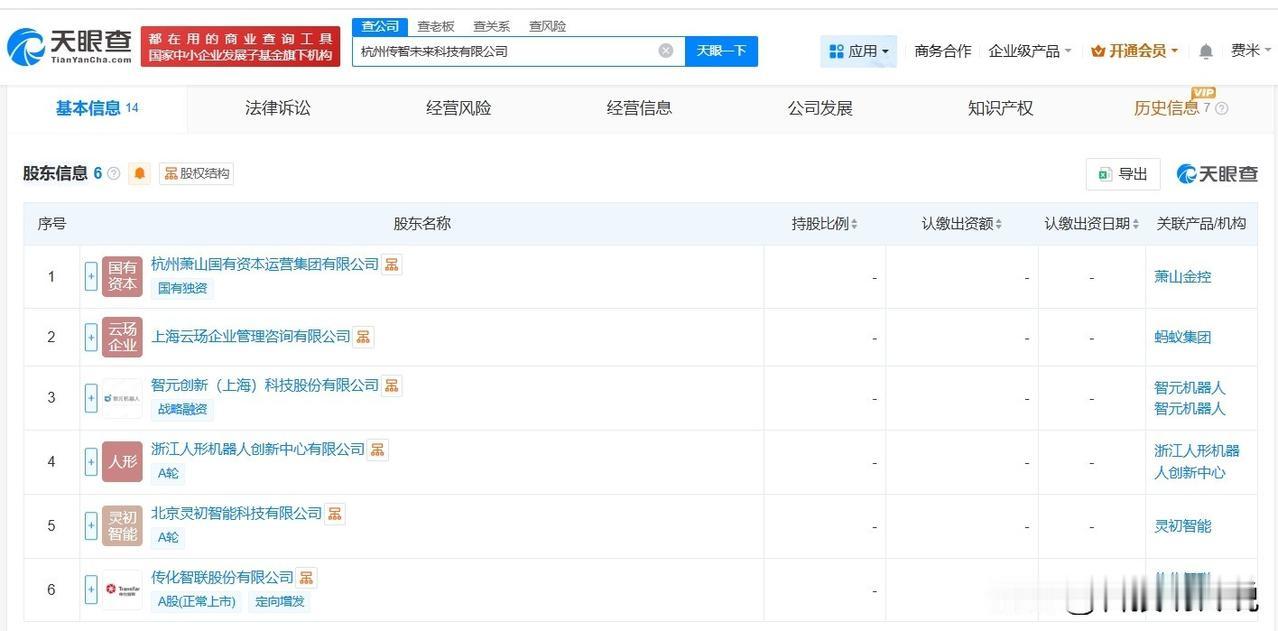Open the notification bell in top bar
1278x631 pixels.
1206,51
